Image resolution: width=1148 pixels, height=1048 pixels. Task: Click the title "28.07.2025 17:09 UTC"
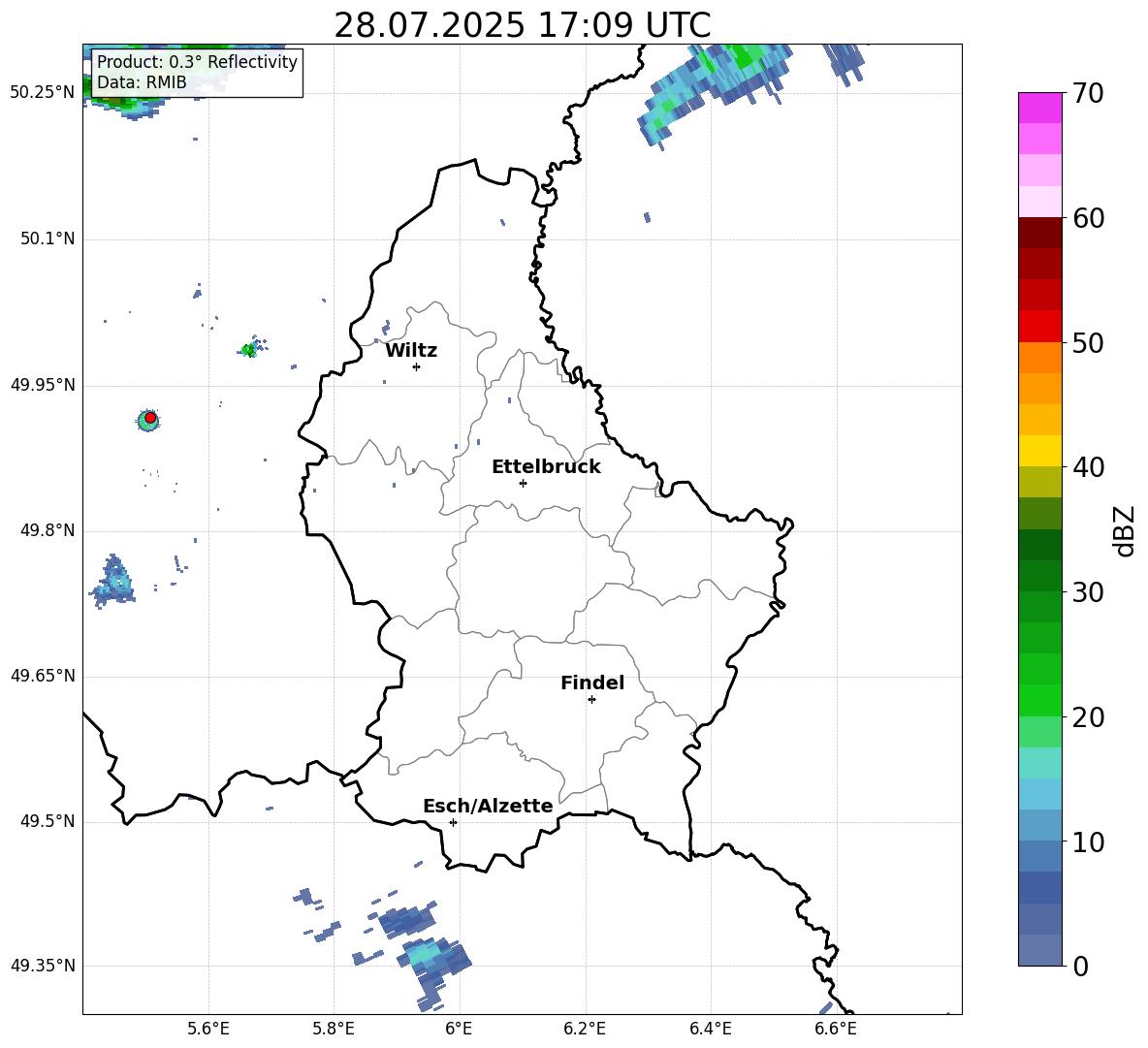tap(522, 25)
